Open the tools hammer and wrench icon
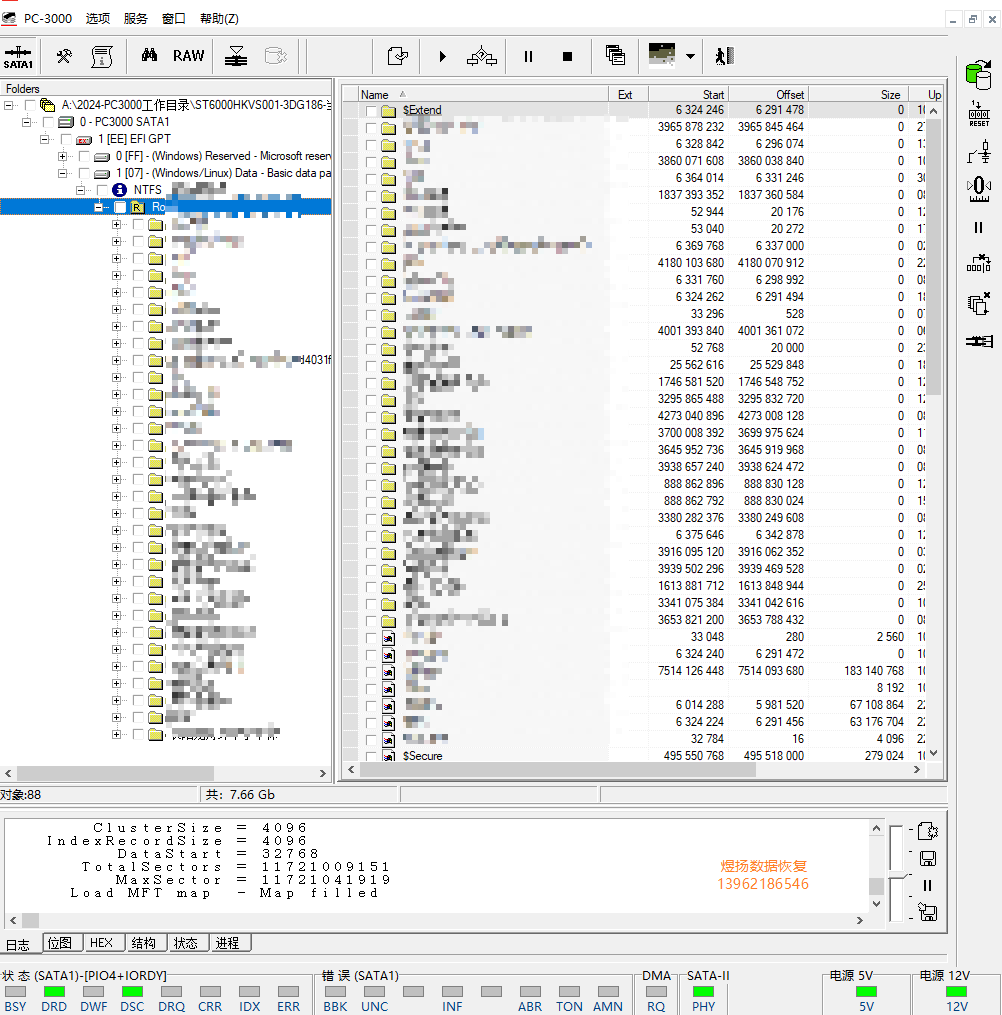Screen dimensions: 1002x1015 (63, 57)
